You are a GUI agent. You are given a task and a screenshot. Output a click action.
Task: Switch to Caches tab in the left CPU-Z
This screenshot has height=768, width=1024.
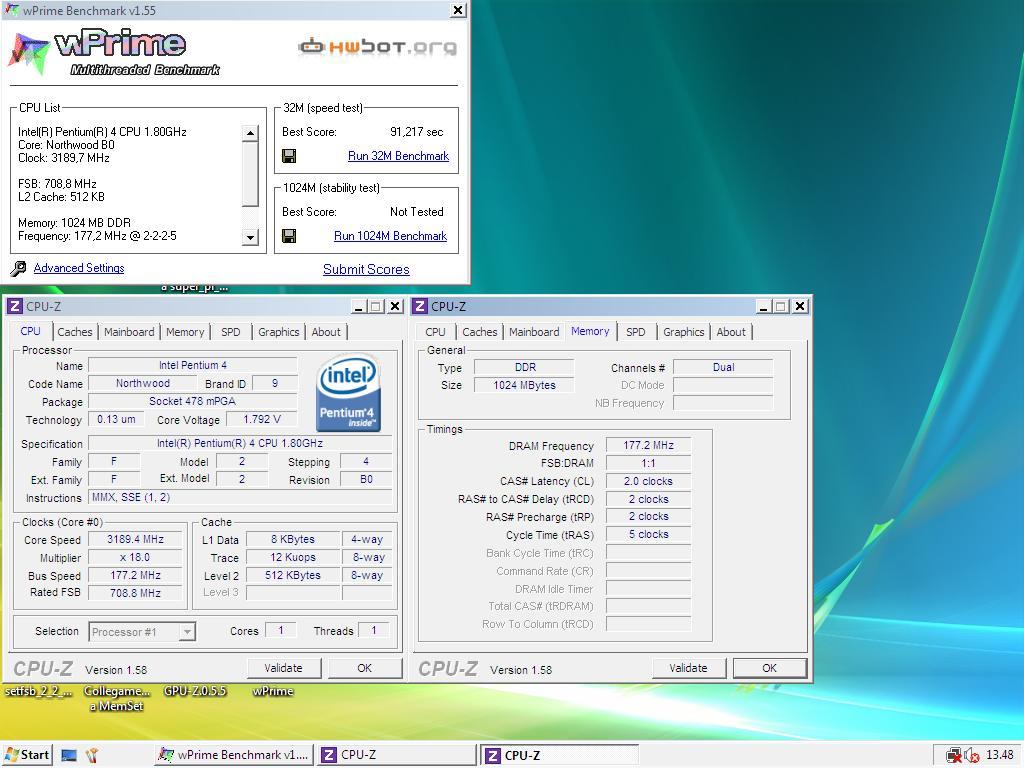[75, 332]
